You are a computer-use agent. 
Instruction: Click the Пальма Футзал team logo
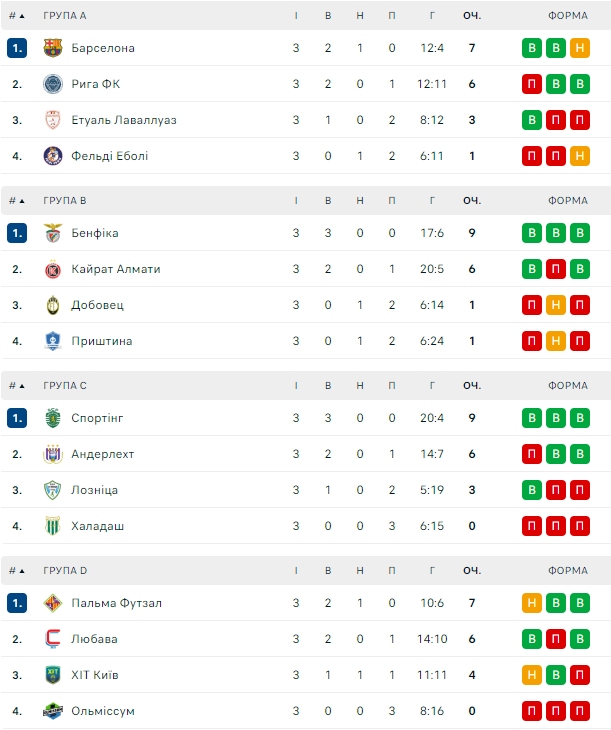click(x=53, y=603)
